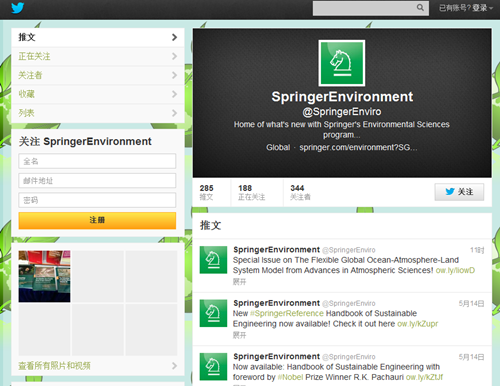This screenshot has width=500, height=386.
Task: Open the book display photo thumbnail
Action: point(44,276)
